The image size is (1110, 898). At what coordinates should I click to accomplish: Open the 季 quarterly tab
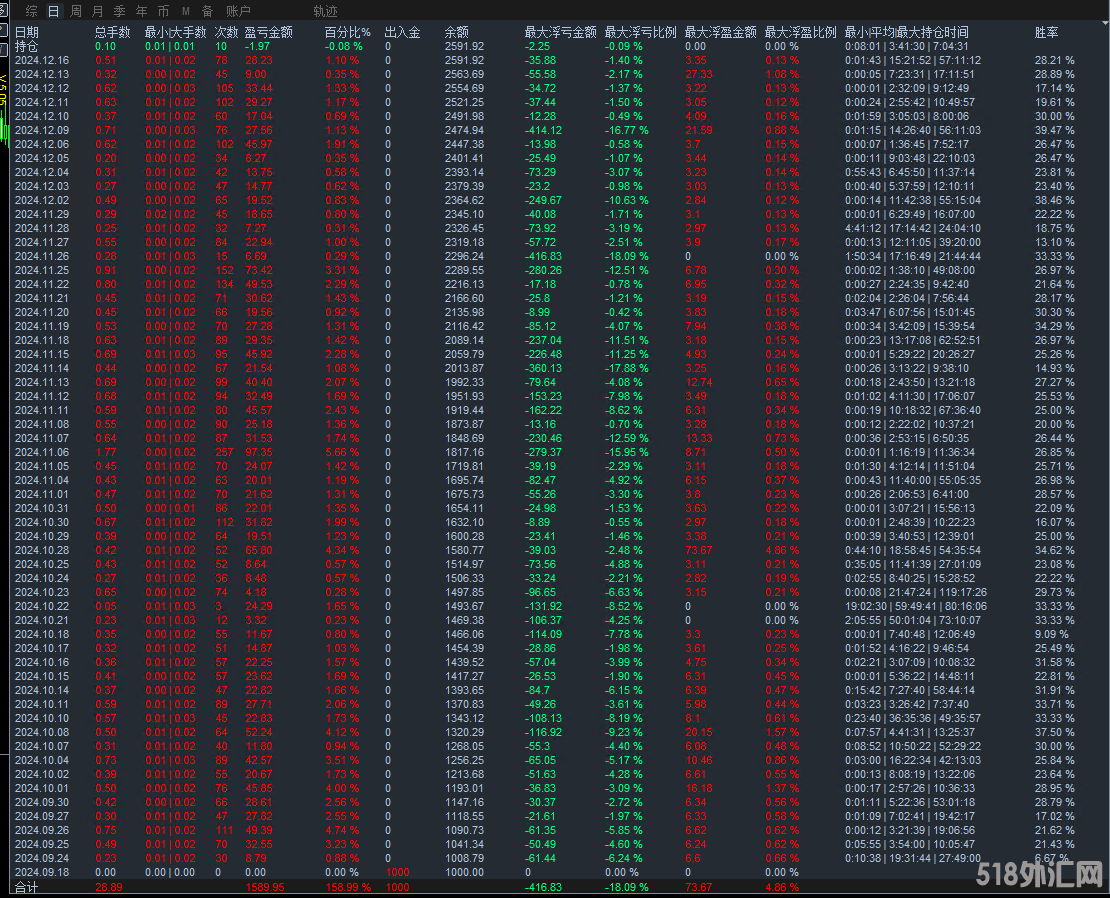(119, 11)
